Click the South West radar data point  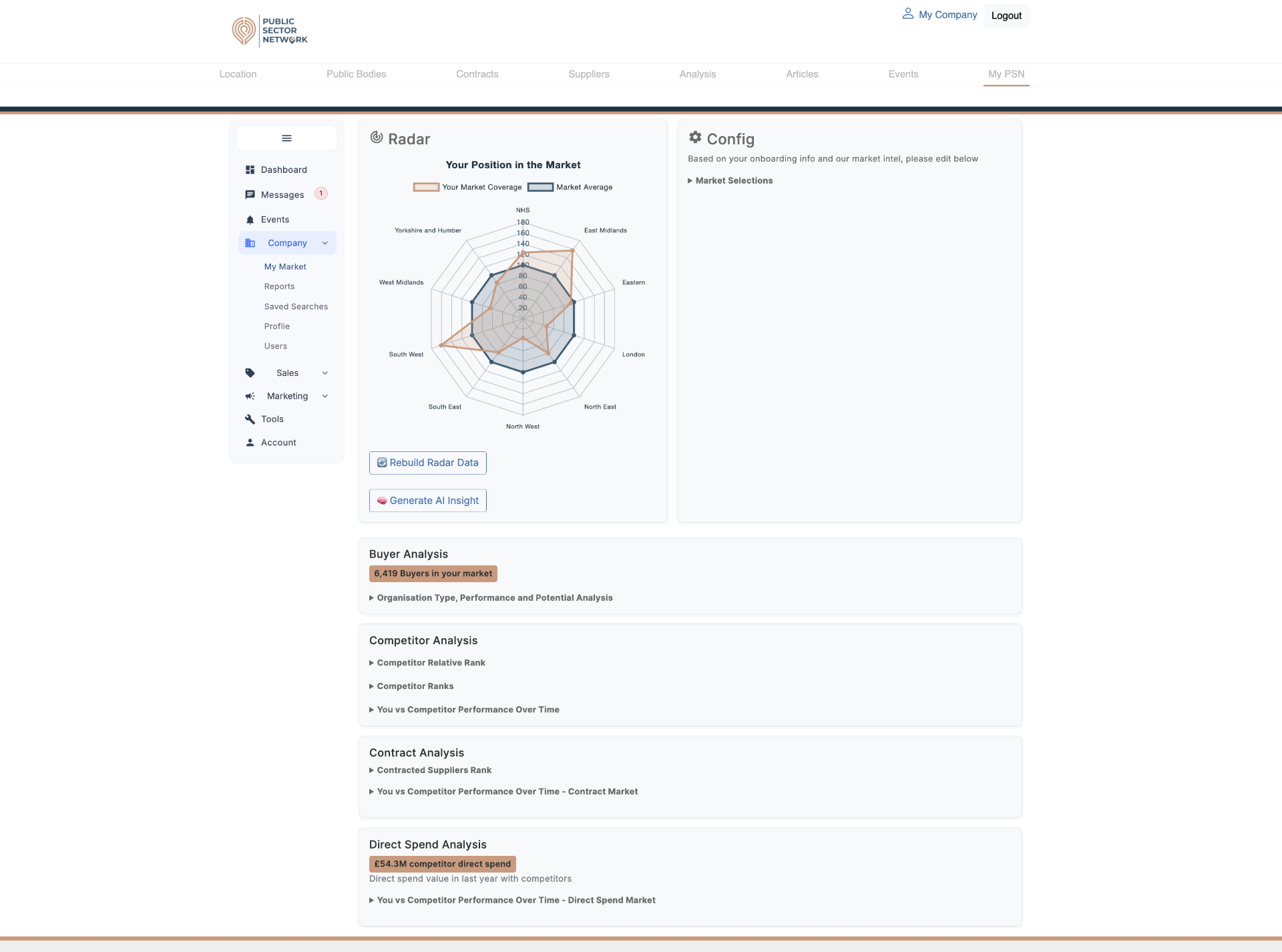click(441, 345)
